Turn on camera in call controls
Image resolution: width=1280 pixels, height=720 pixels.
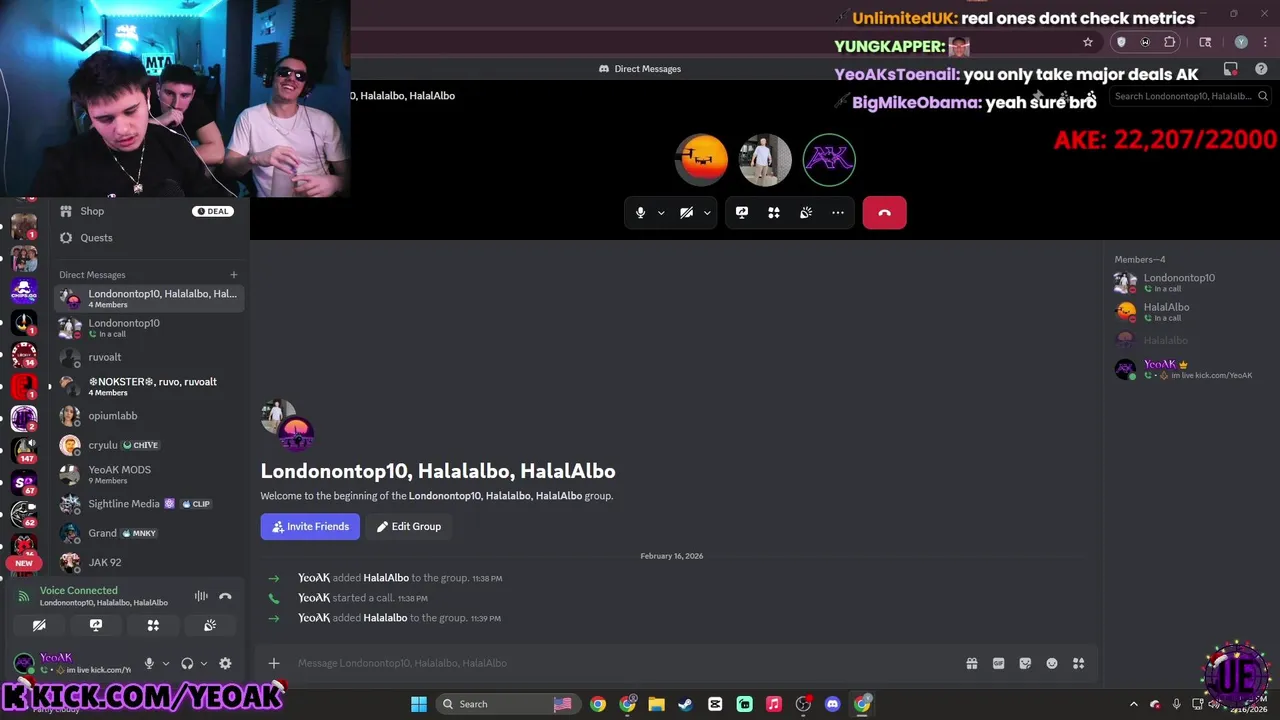[686, 213]
